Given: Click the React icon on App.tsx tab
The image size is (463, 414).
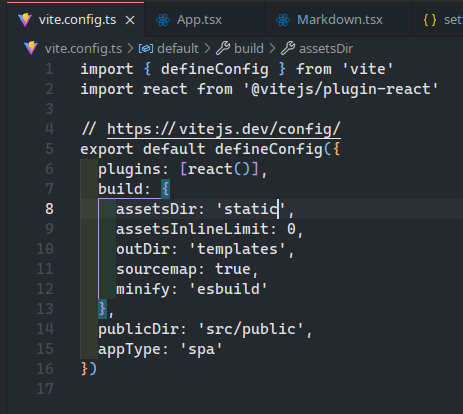Looking at the screenshot, I should (x=163, y=20).
